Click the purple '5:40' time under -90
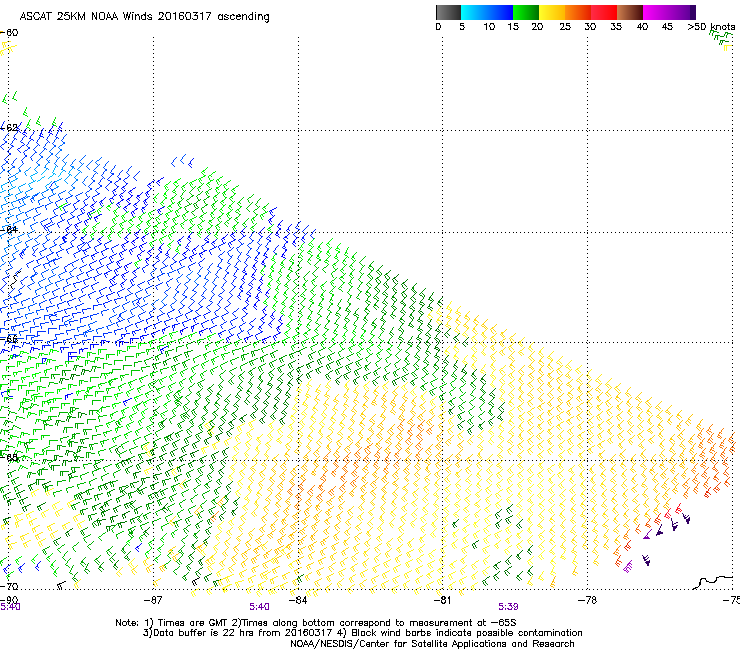Screen dimensions: 740x650 [x=10, y=607]
